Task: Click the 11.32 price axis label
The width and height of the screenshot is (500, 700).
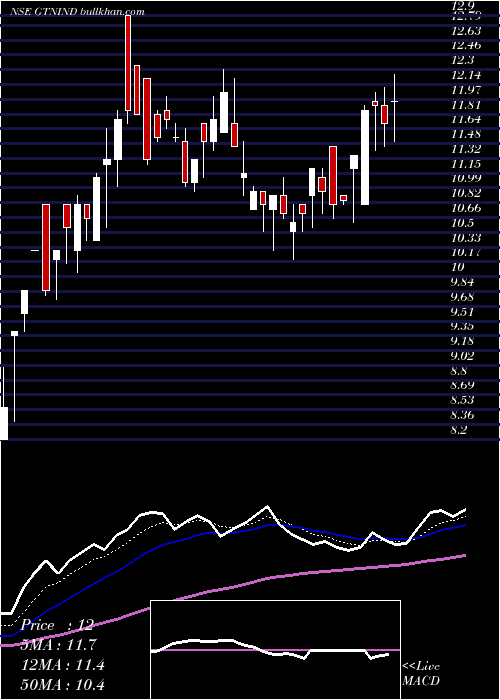Action: [466, 149]
